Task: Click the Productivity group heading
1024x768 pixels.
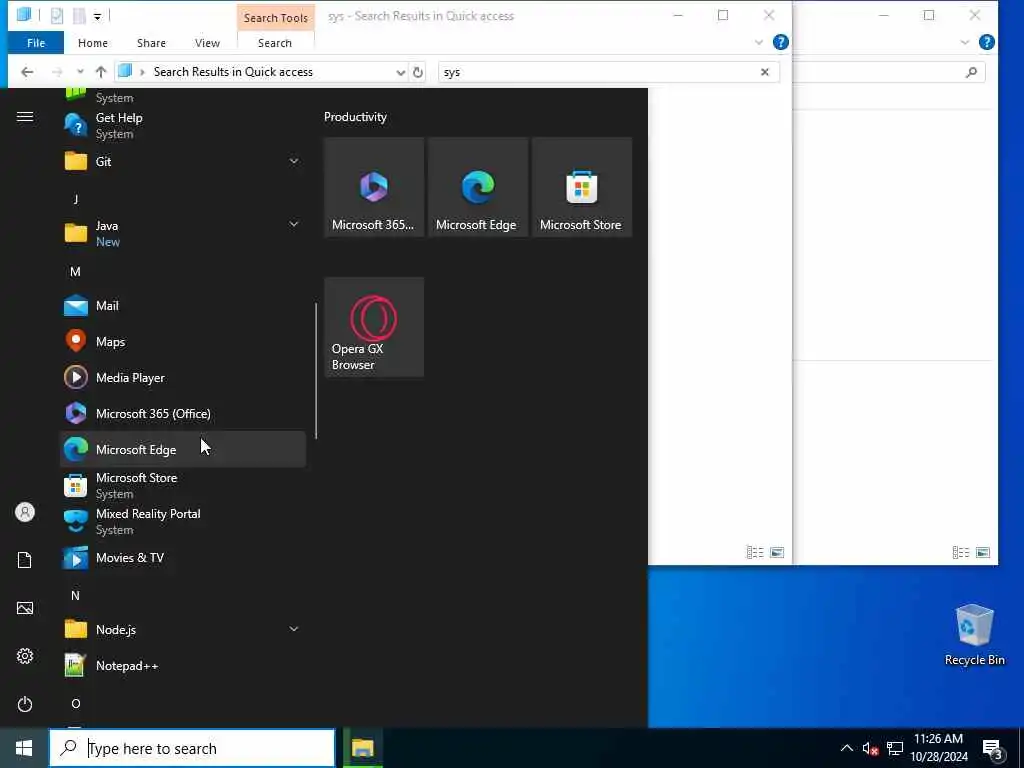Action: point(355,117)
